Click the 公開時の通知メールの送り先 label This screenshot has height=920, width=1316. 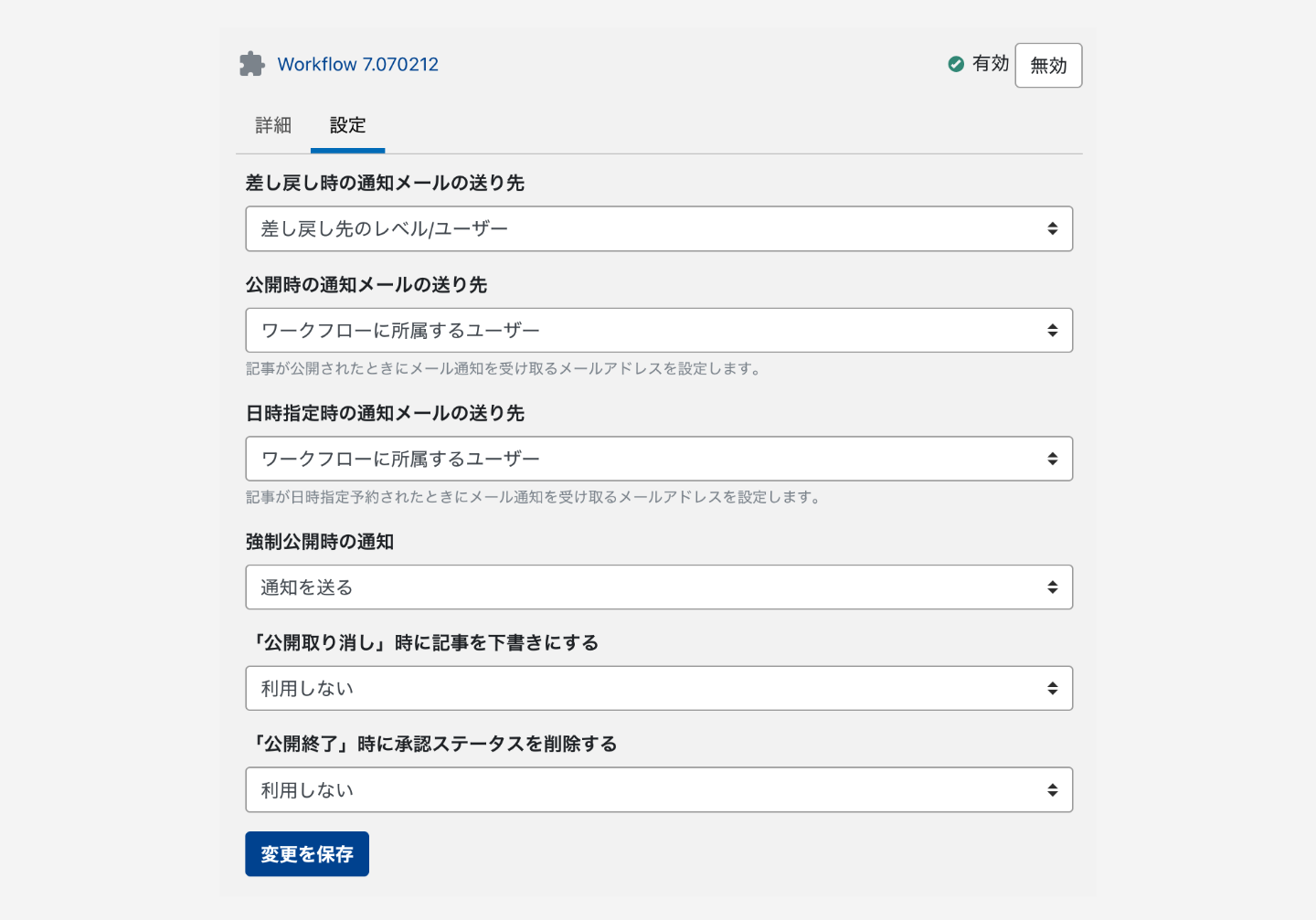click(366, 285)
